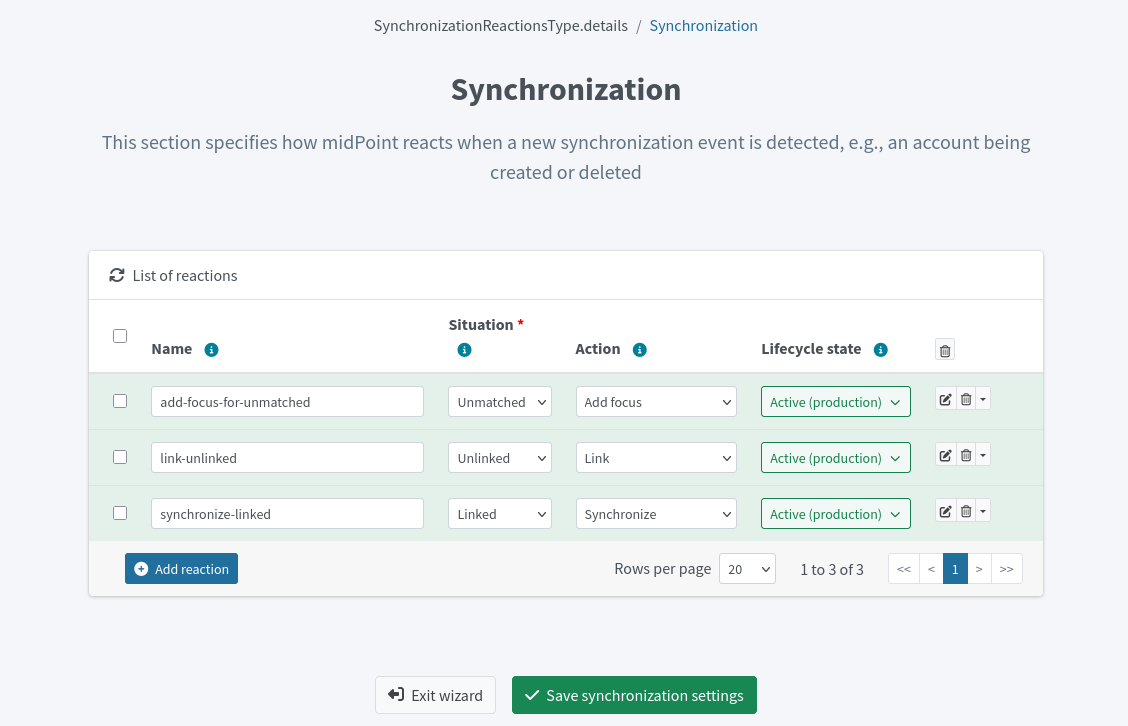Click the Synchronization breadcrumb link
The image size is (1128, 726).
point(703,25)
